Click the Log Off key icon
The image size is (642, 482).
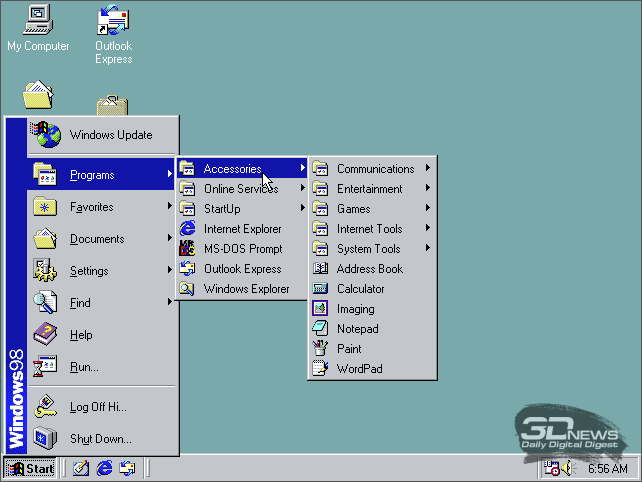point(45,406)
